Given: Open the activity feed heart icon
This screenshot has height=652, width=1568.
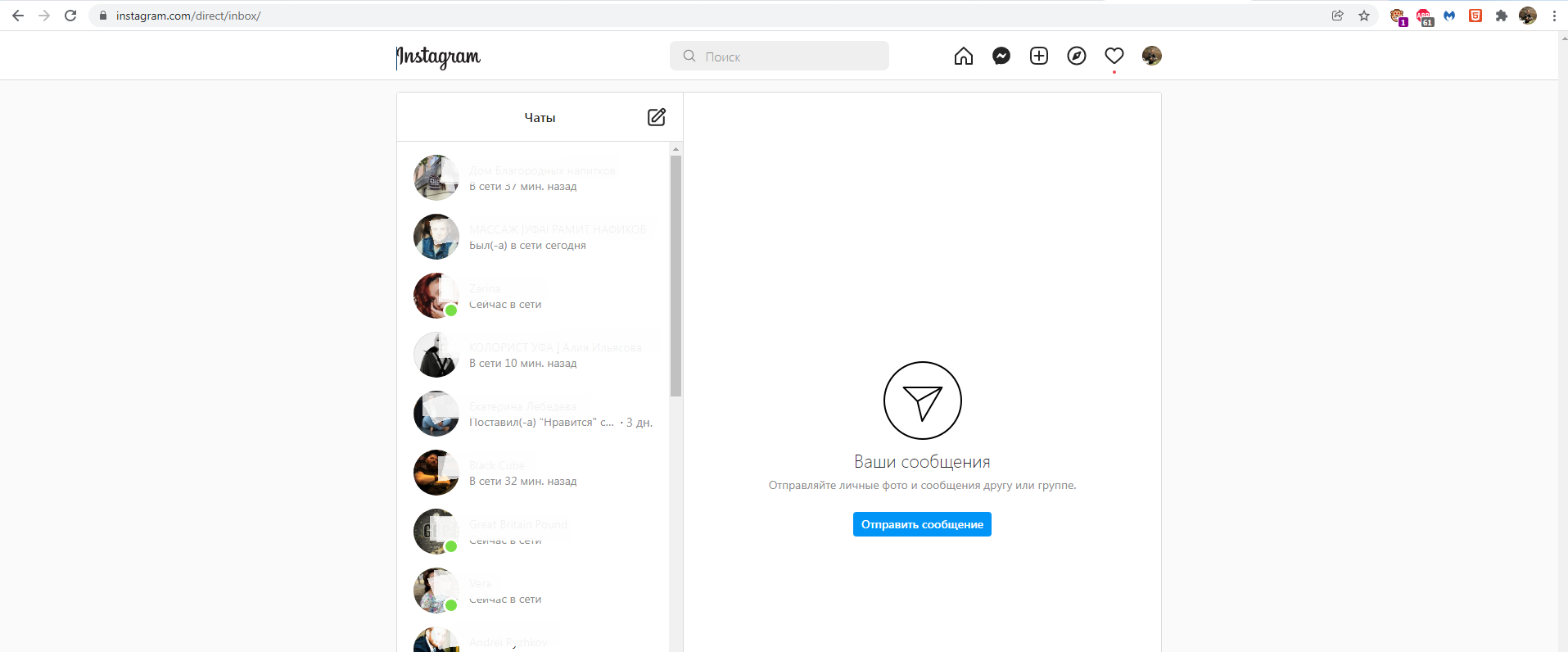Looking at the screenshot, I should tap(1114, 56).
